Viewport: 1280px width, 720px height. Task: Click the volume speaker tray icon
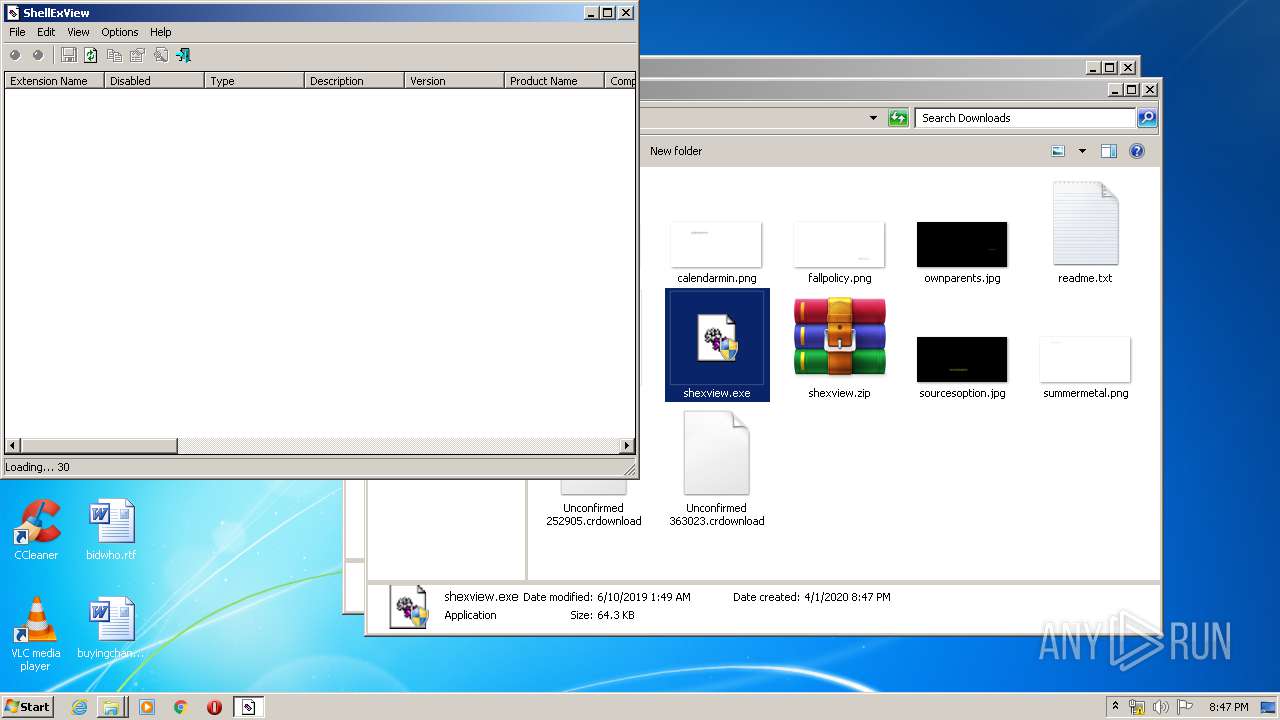click(1161, 707)
